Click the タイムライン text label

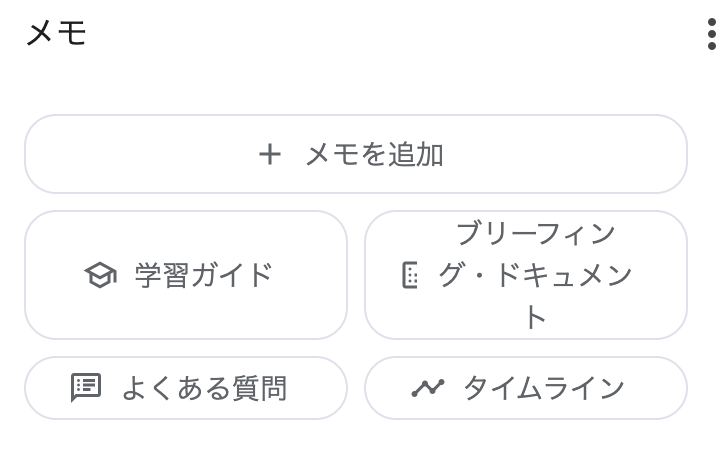[544, 388]
